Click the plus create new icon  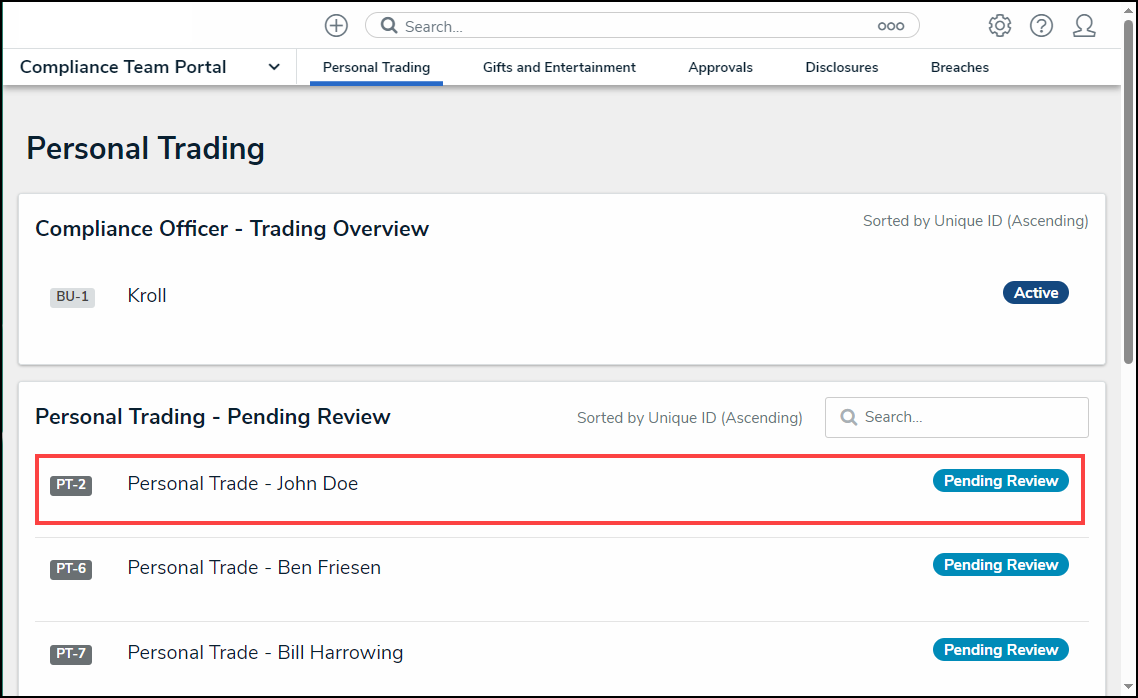pyautogui.click(x=336, y=26)
